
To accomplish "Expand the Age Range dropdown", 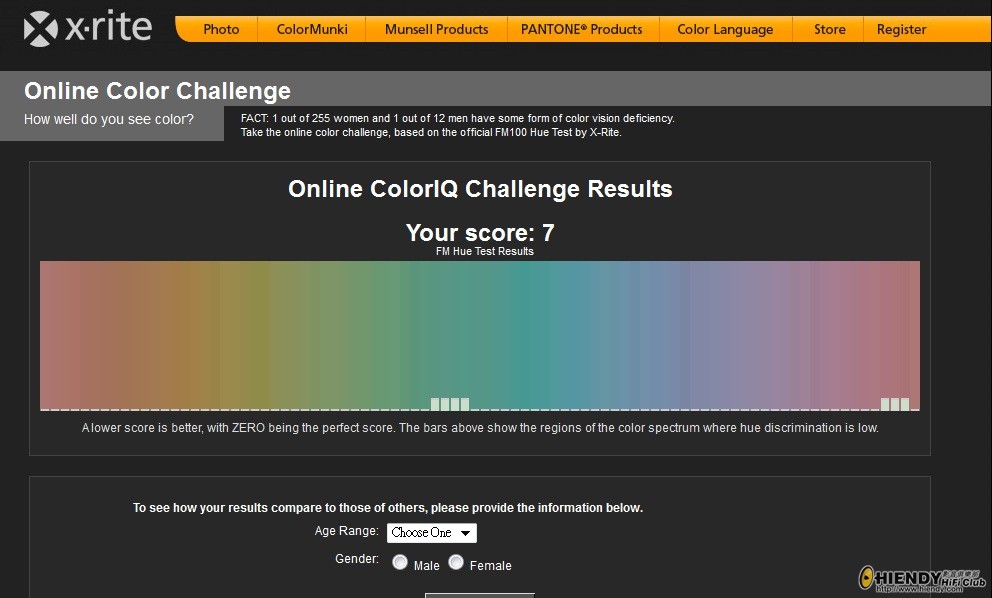I will point(431,533).
